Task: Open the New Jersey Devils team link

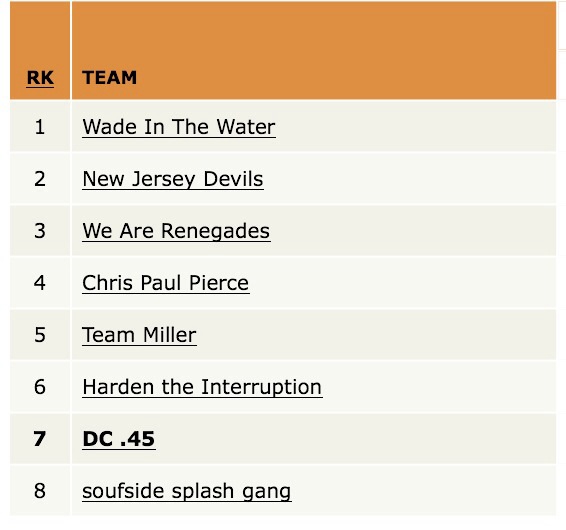Action: pyautogui.click(x=173, y=179)
